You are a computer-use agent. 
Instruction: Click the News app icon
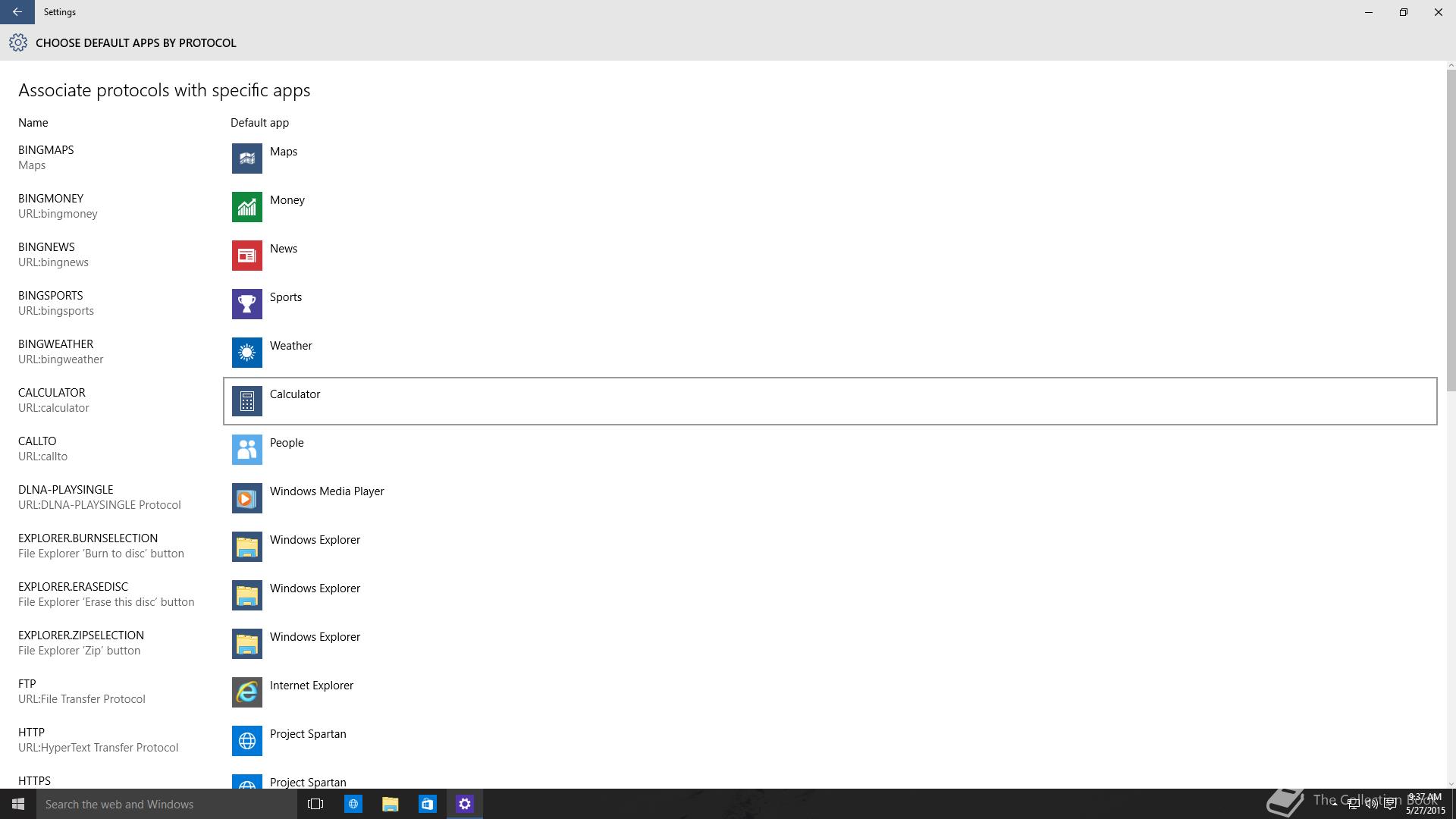pos(246,256)
